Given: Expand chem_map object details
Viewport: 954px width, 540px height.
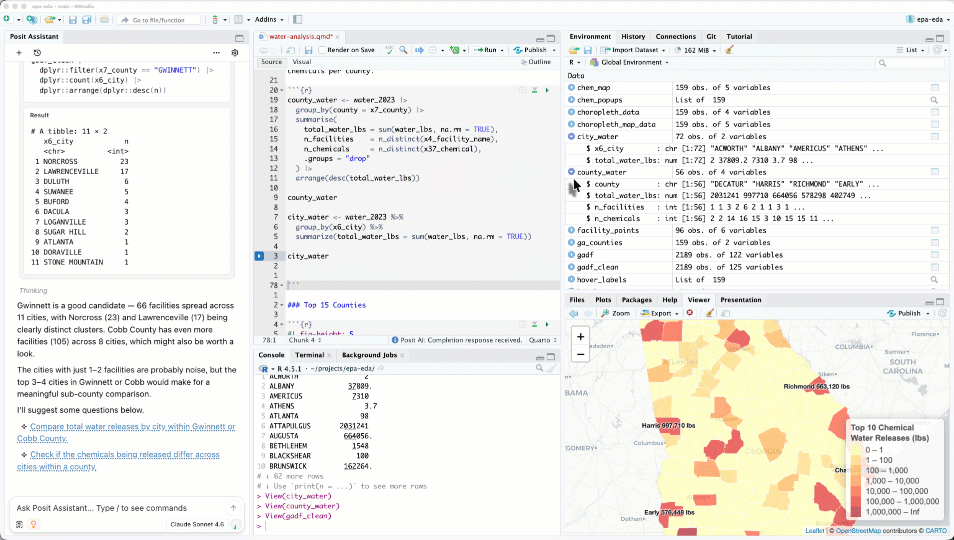Looking at the screenshot, I should [571, 88].
